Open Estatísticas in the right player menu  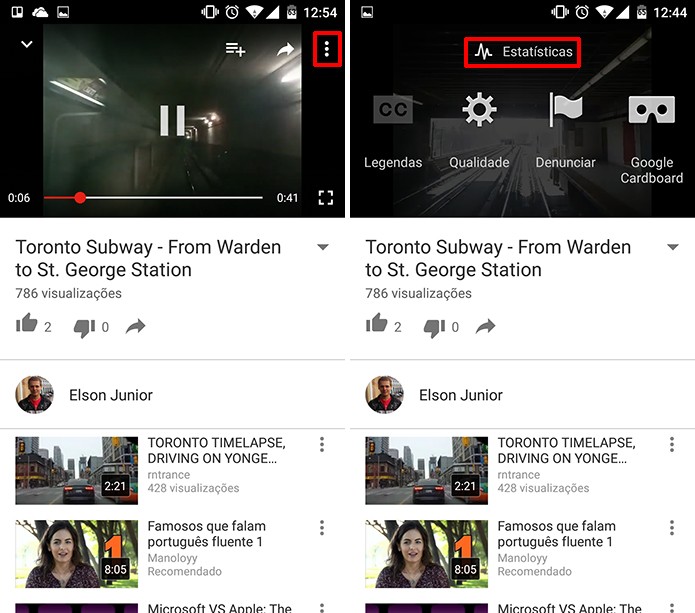coord(523,52)
